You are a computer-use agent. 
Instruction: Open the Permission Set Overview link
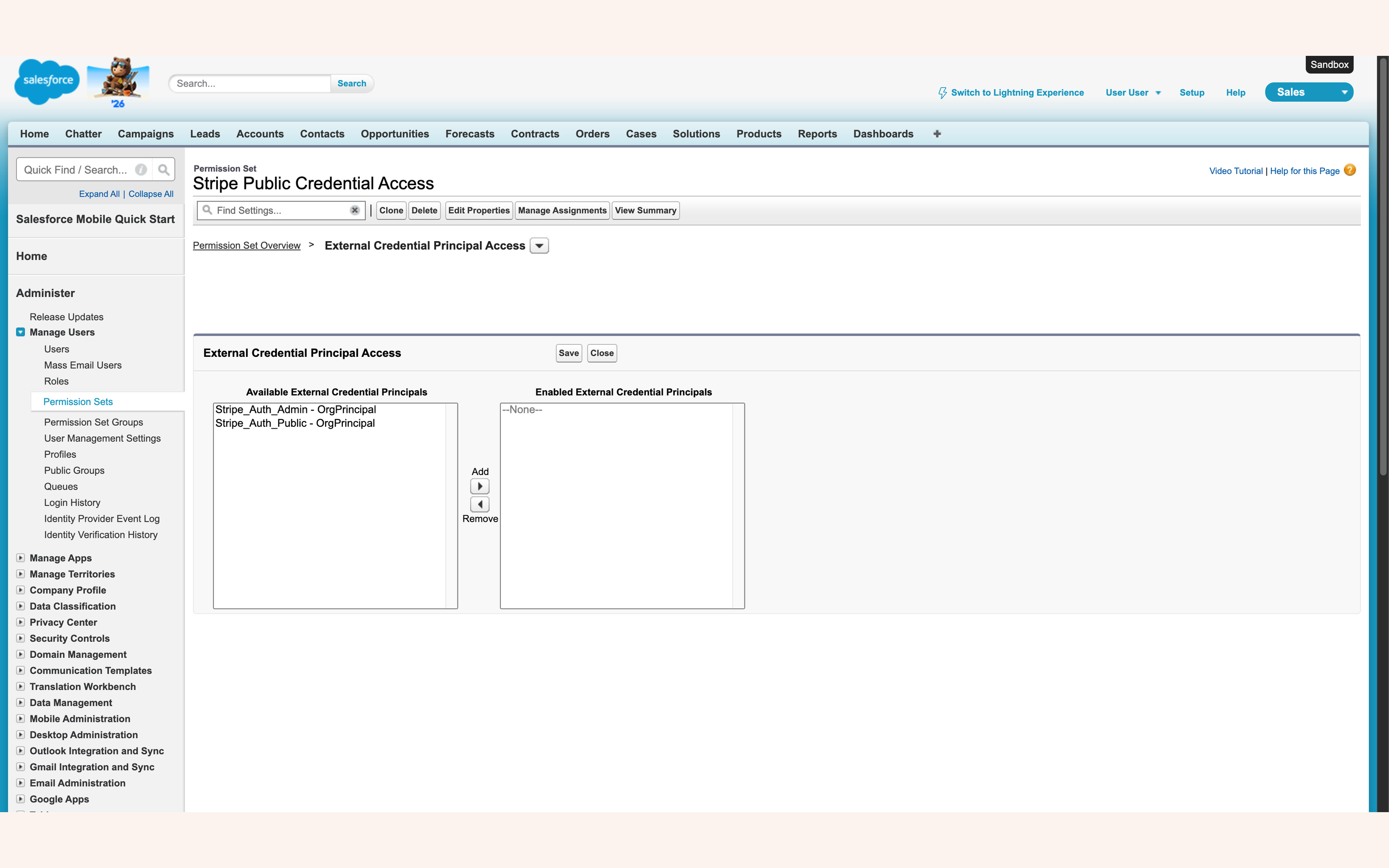(246, 245)
